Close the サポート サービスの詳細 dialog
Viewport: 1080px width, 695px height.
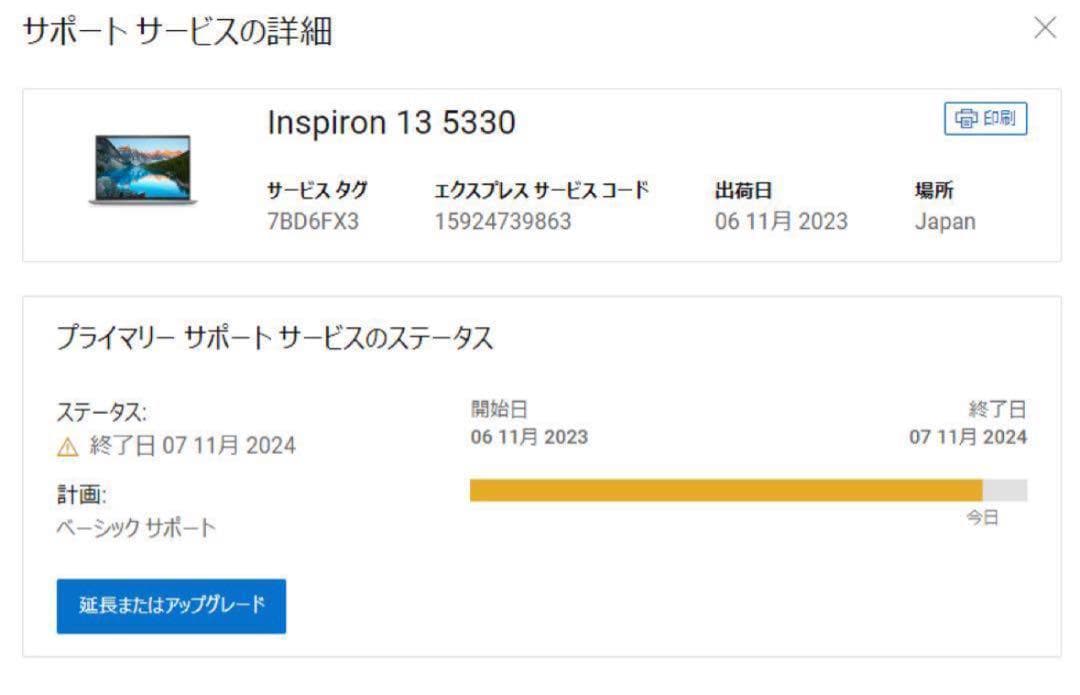tap(1047, 28)
